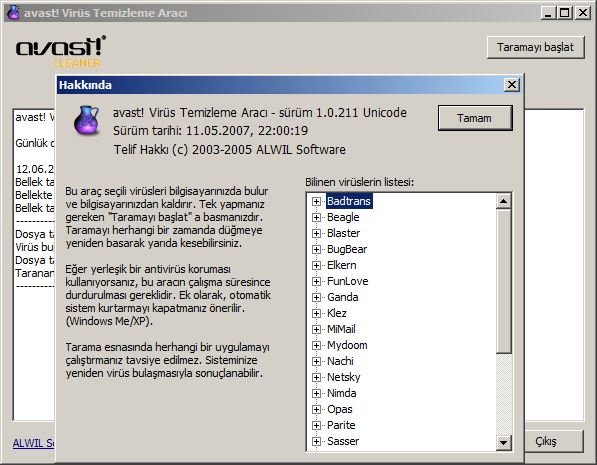Screen dimensions: 597x465
Task: Click scrollbar track below the thumb
Action: (503, 394)
